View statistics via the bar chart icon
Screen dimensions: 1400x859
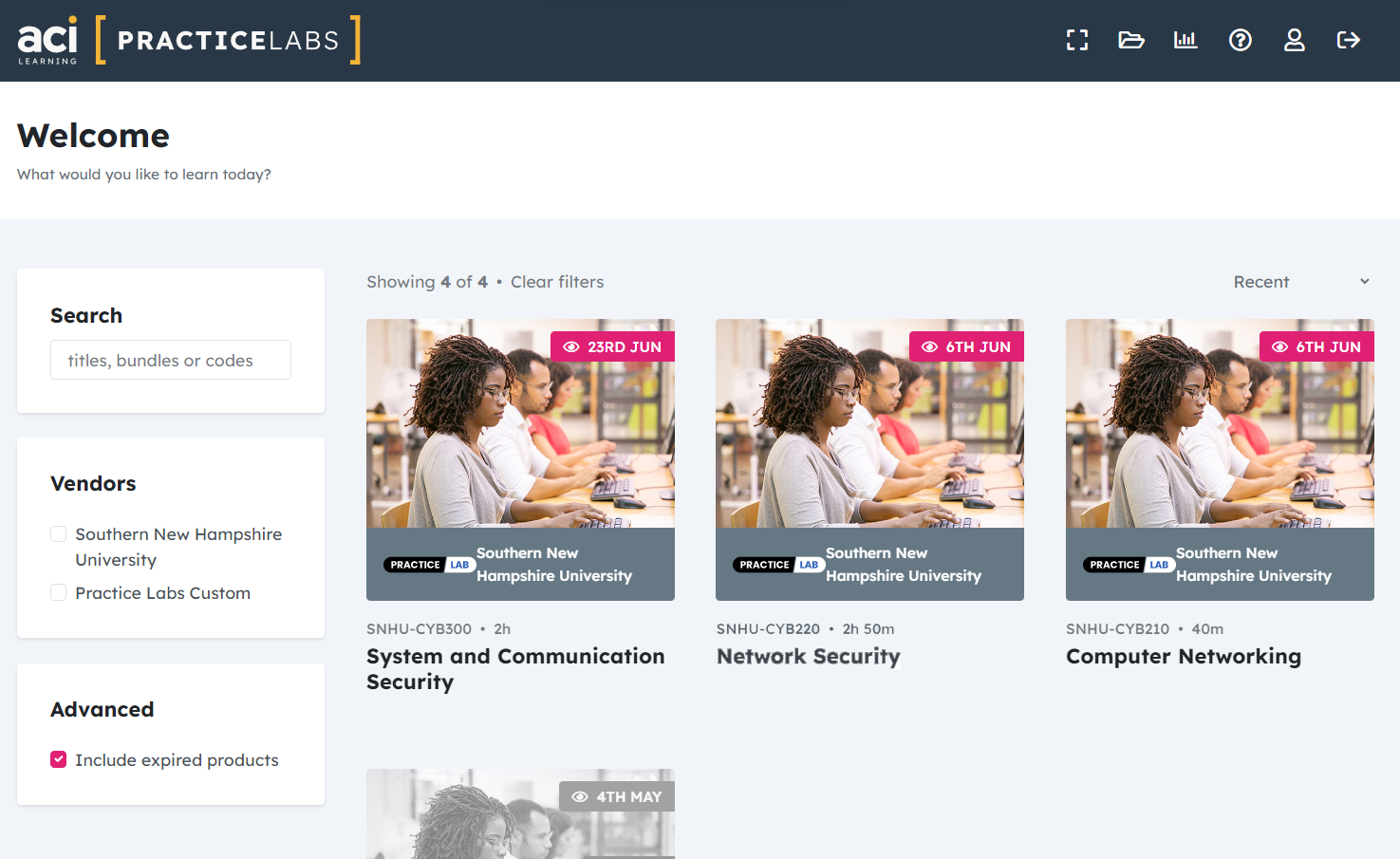(1185, 40)
